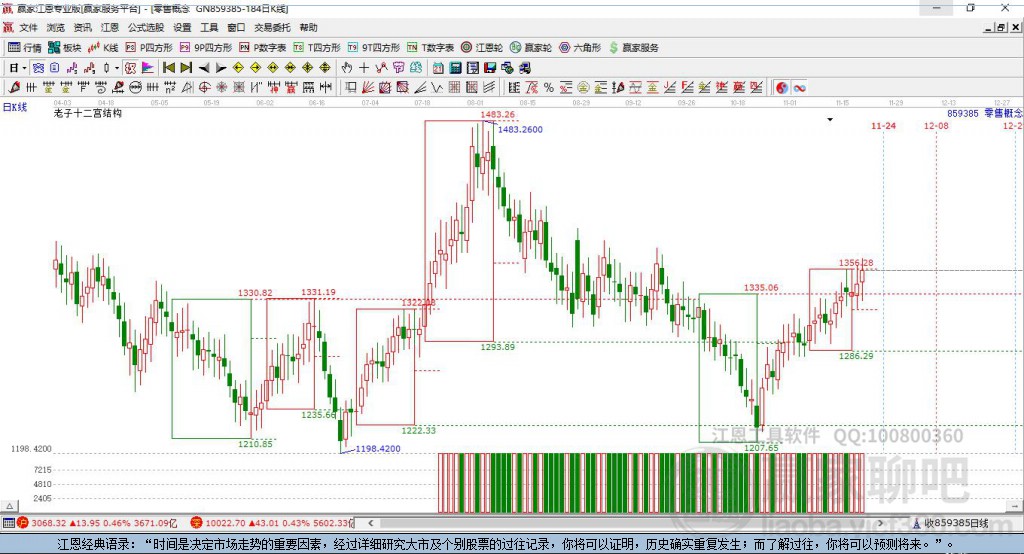This screenshot has width=1024, height=554.
Task: Launch the 赢家轮 wheel tool
Action: (531, 48)
